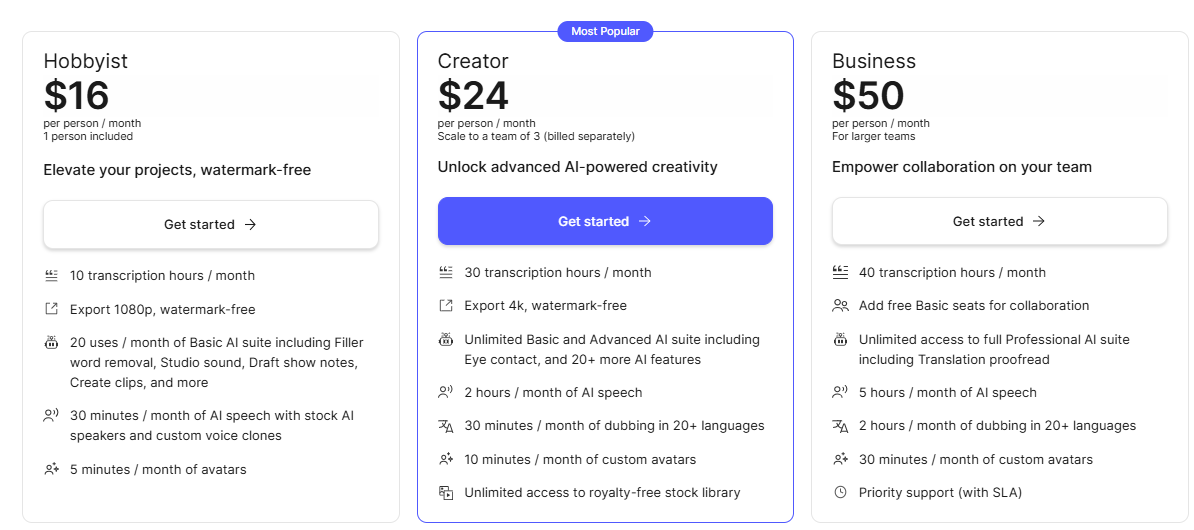Click the Business transcription hours icon
This screenshot has width=1194, height=530.
[840, 272]
